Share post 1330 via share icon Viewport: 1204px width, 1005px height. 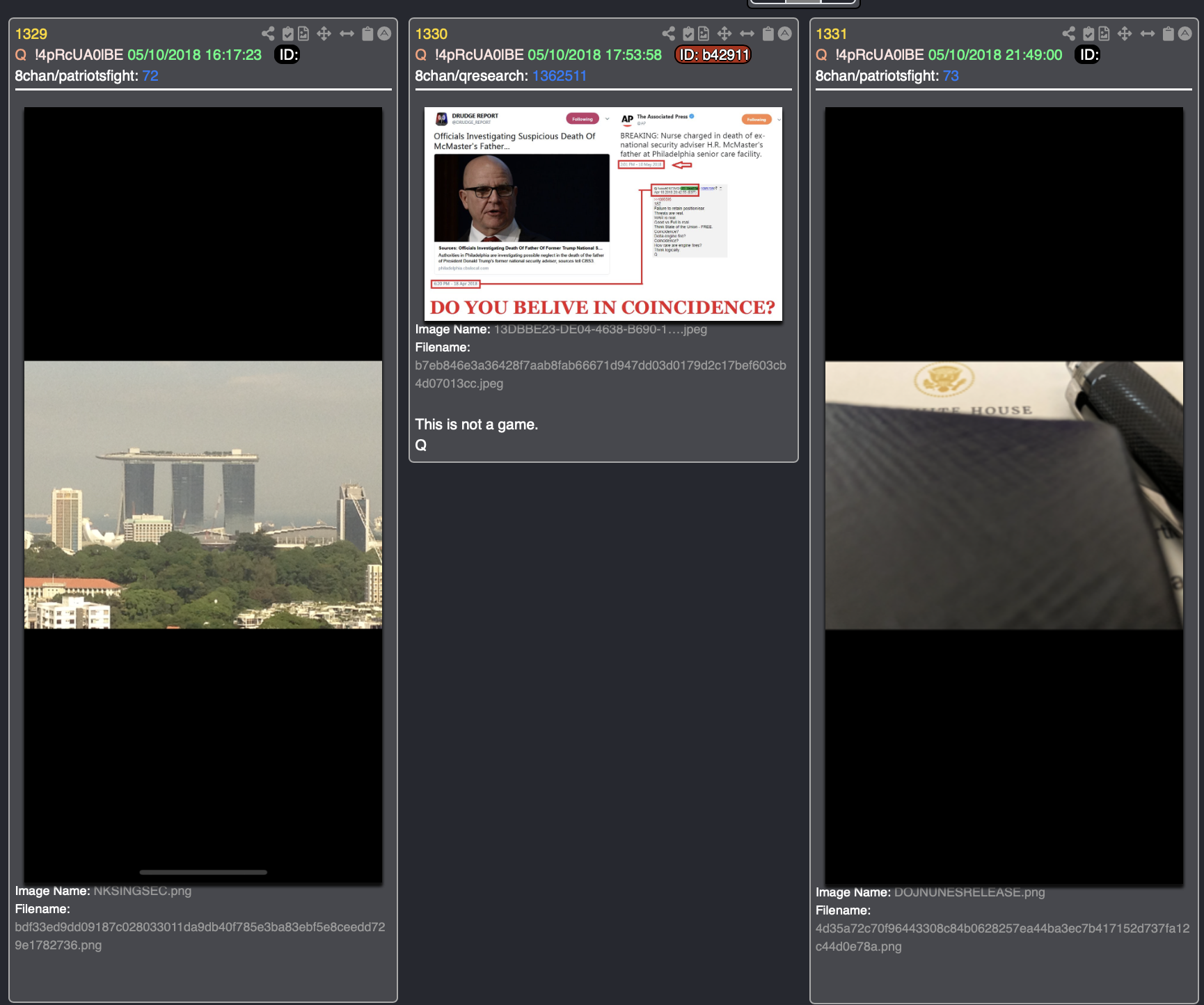(x=668, y=33)
